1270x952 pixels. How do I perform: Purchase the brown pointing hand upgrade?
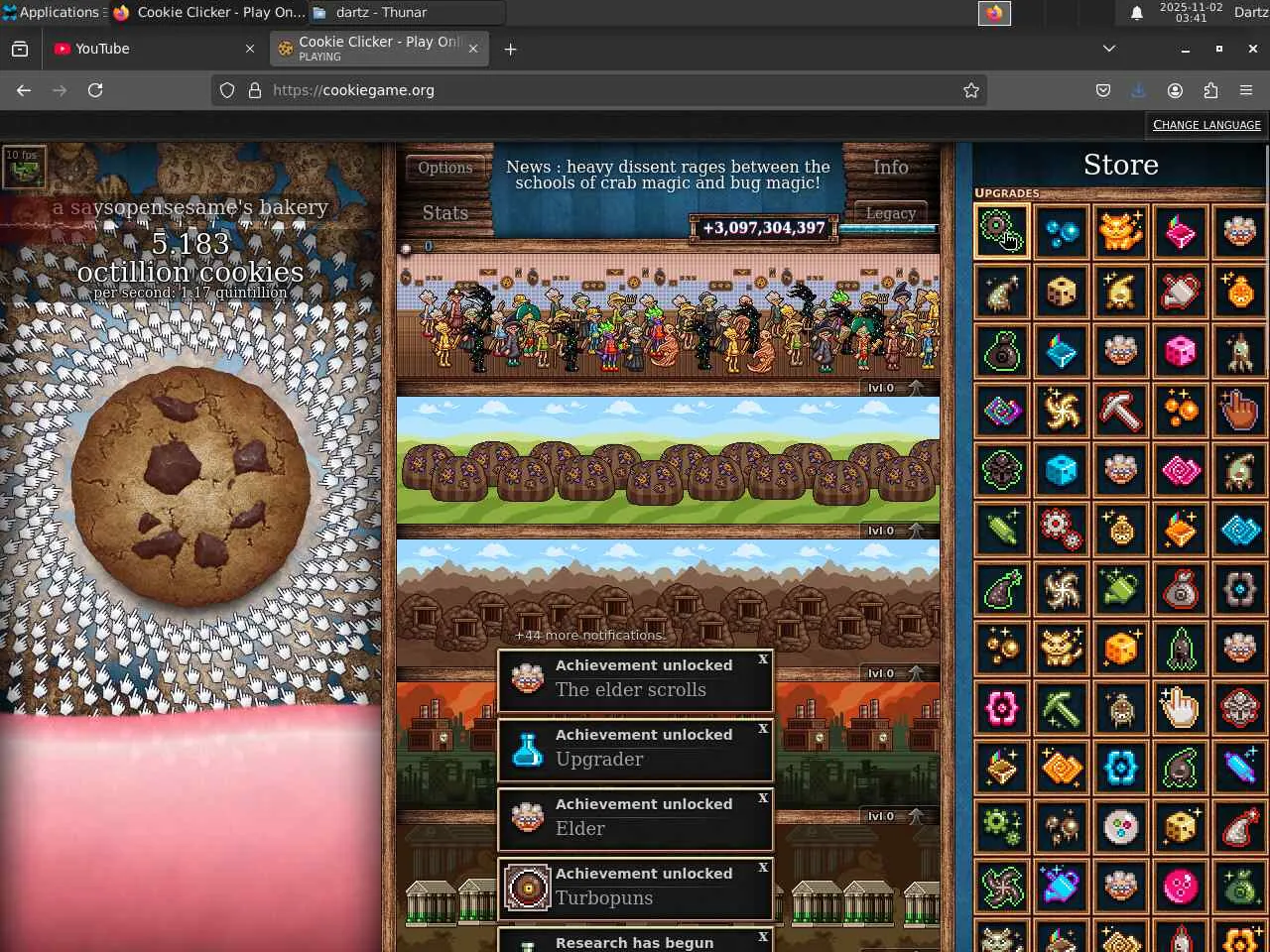point(1240,411)
